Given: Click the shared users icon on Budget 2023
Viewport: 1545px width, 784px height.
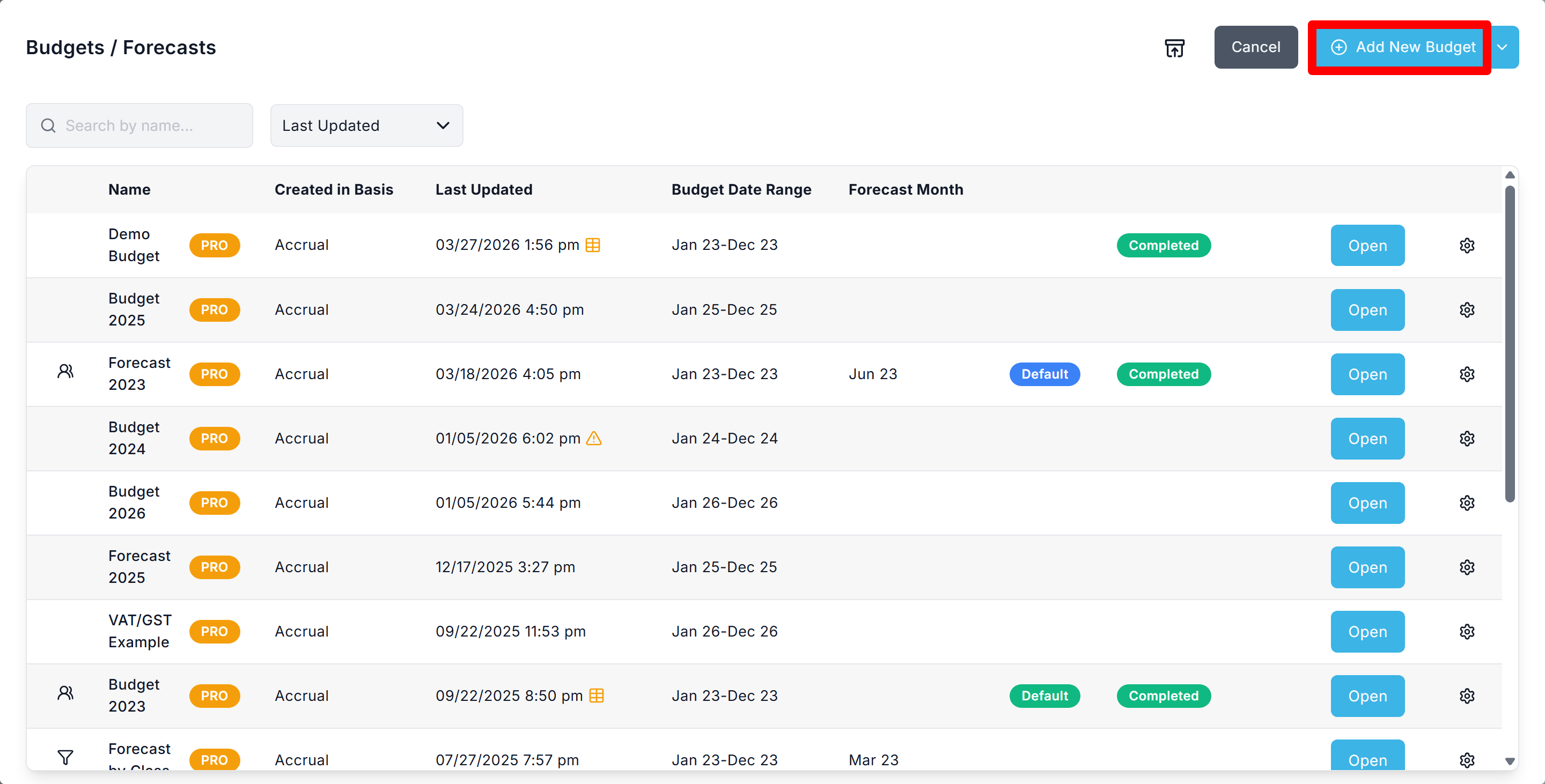Looking at the screenshot, I should tap(65, 693).
